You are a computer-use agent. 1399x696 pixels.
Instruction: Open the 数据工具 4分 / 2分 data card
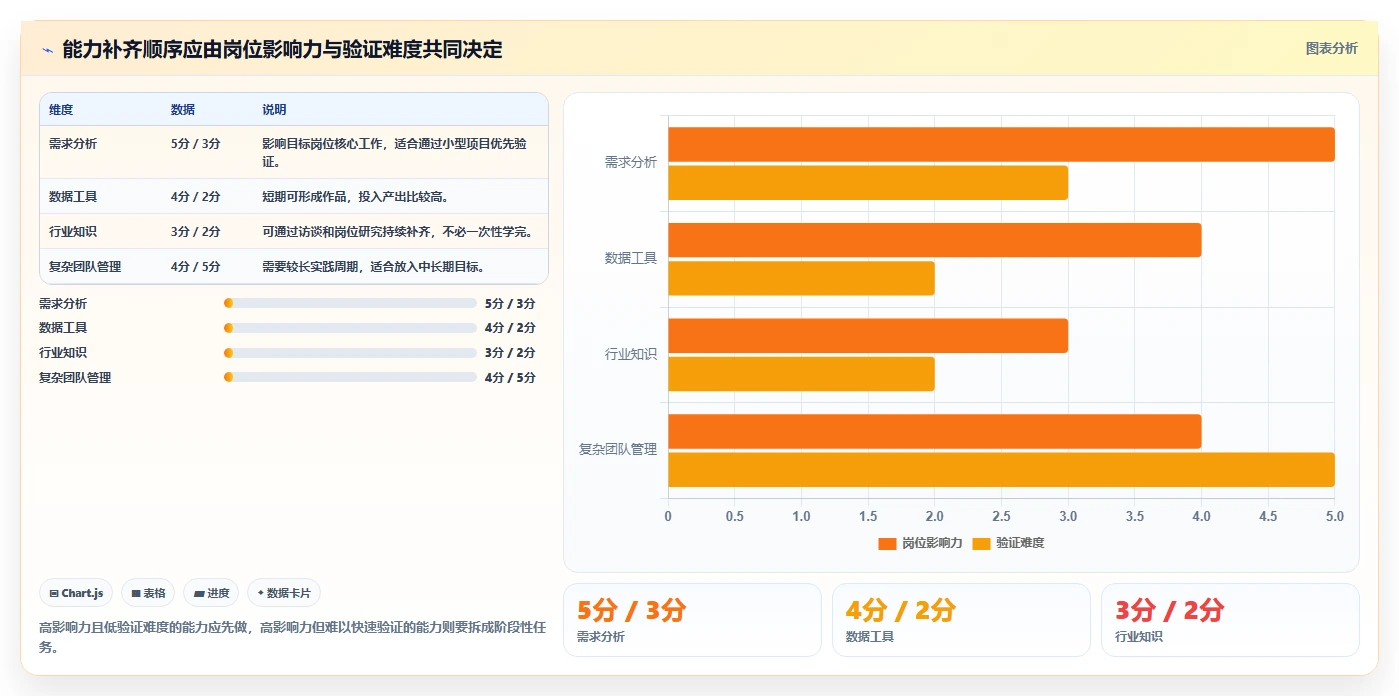(961, 620)
